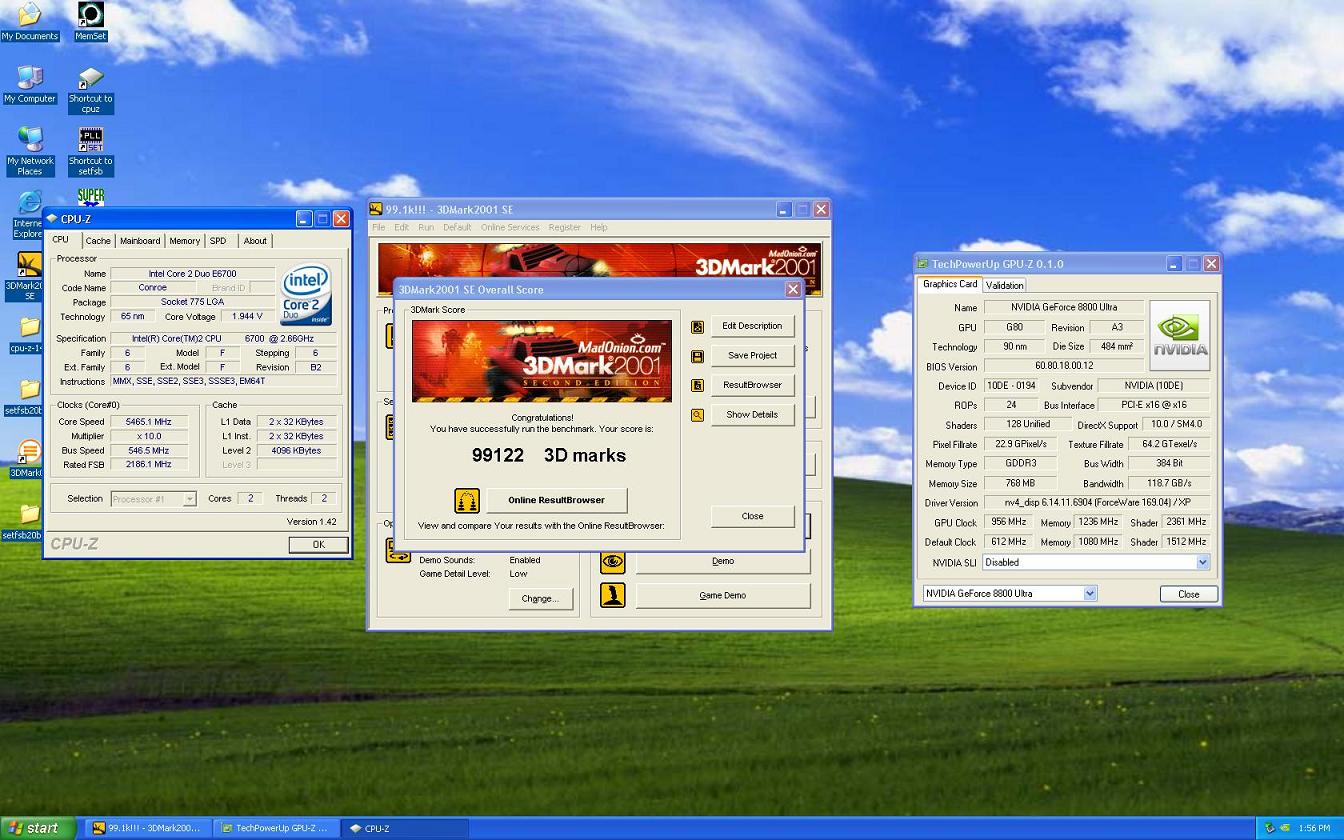Select the cpu-z folder on the desktop
Viewport: 1344px width, 840px height.
click(x=28, y=335)
